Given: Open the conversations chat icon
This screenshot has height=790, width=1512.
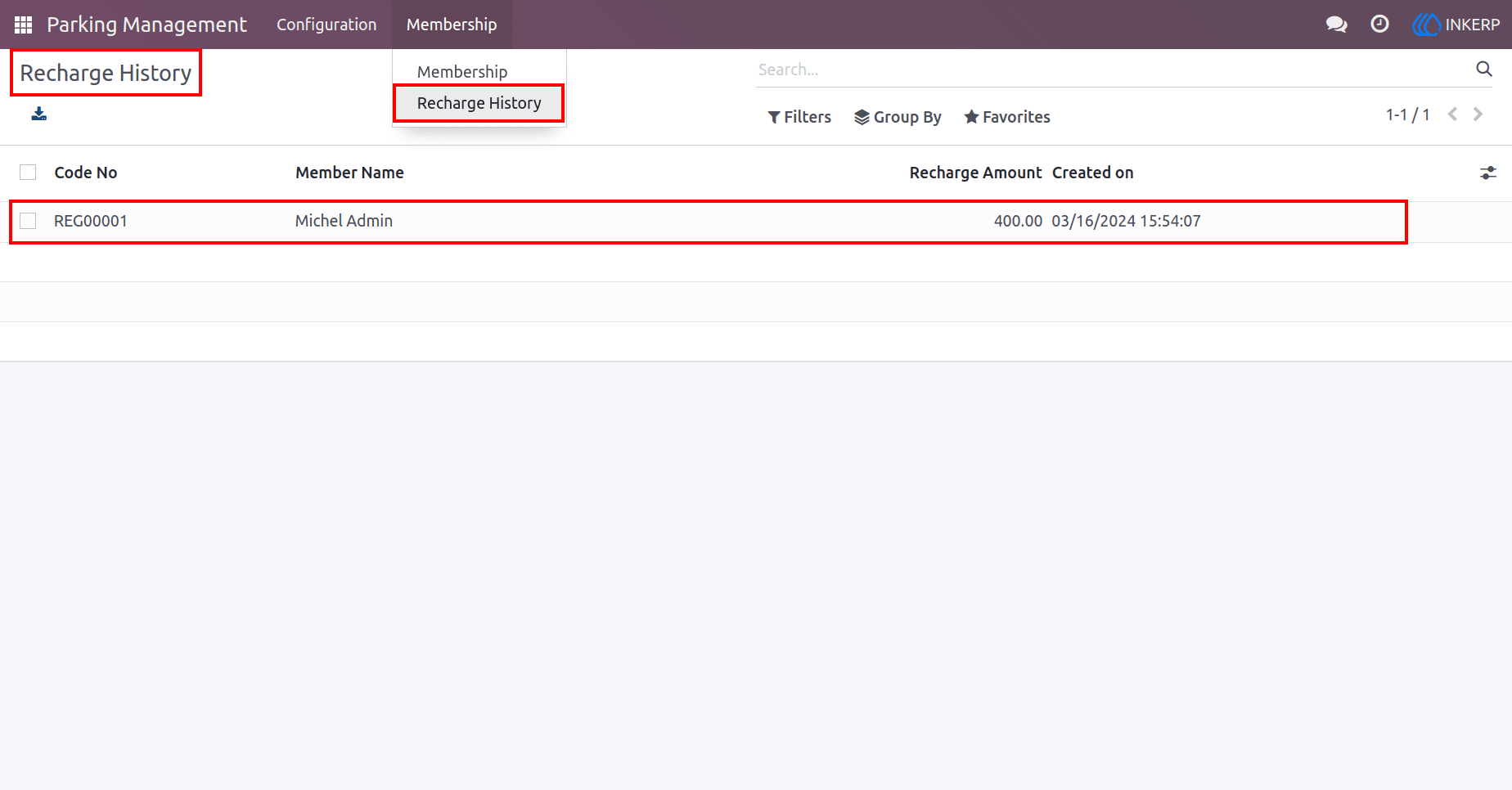Looking at the screenshot, I should click(x=1336, y=25).
